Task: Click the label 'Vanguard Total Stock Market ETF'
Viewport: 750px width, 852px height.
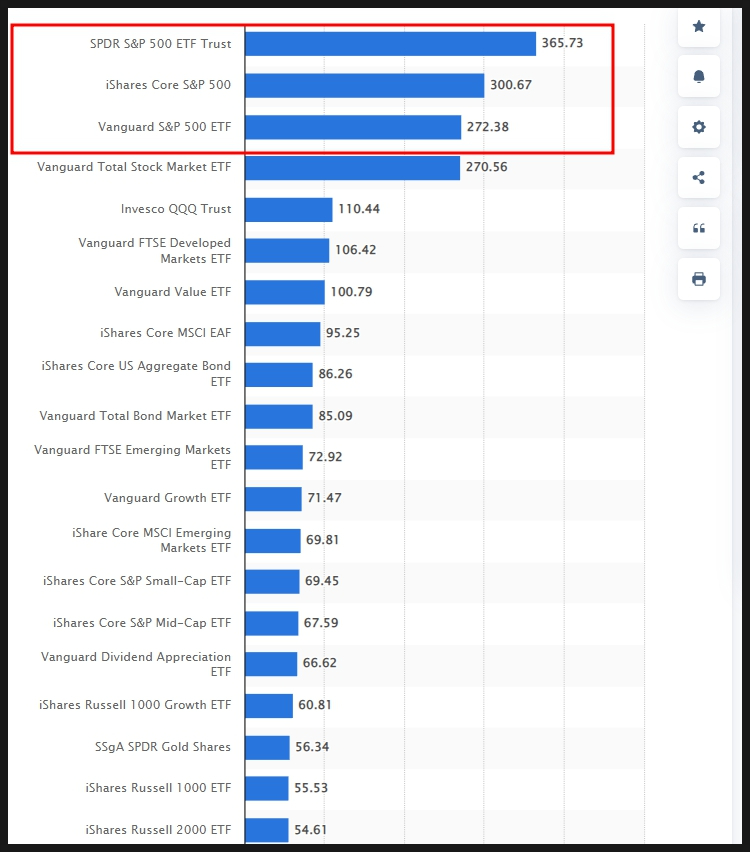Action: 134,167
